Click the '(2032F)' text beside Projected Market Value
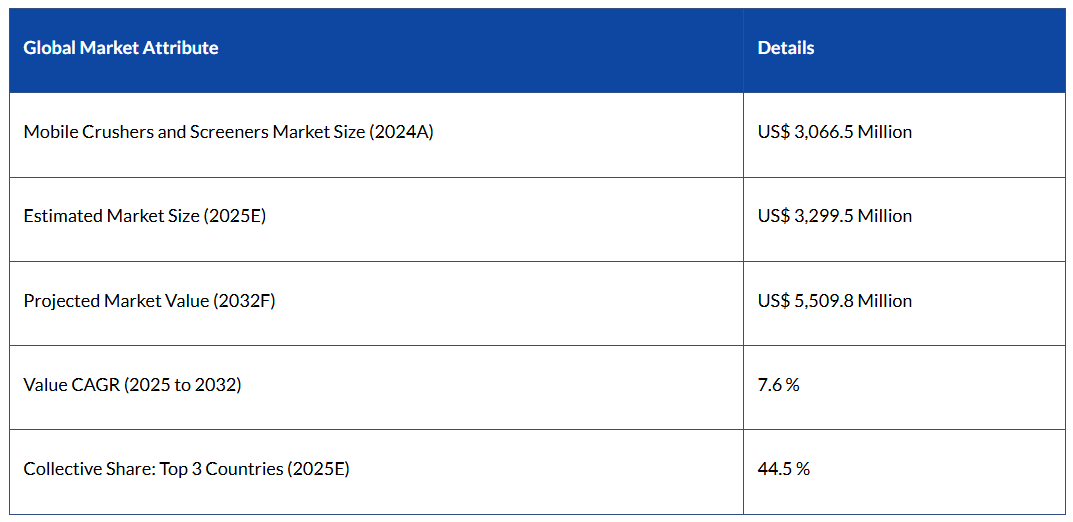Viewport: 1073px width, 522px height. [x=244, y=301]
